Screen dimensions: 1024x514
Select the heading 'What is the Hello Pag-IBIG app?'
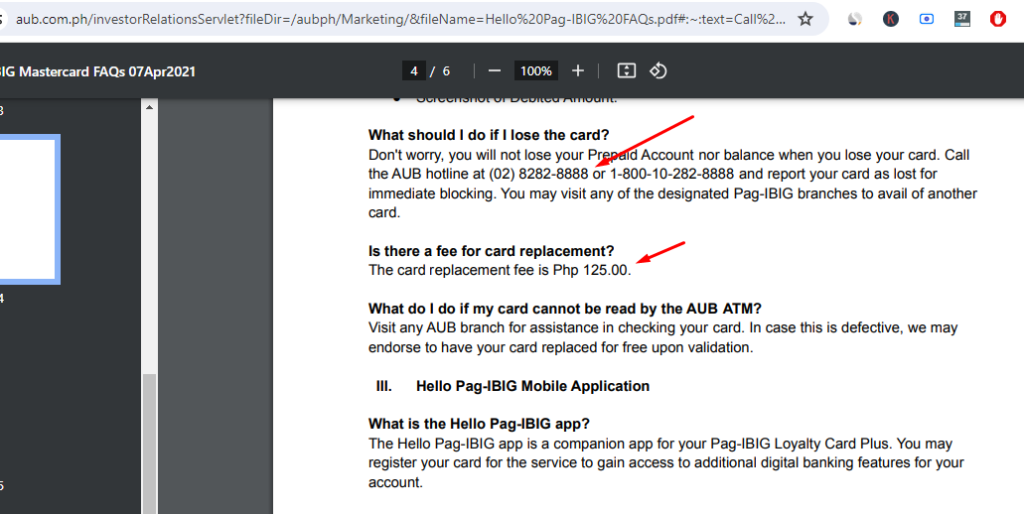479,424
